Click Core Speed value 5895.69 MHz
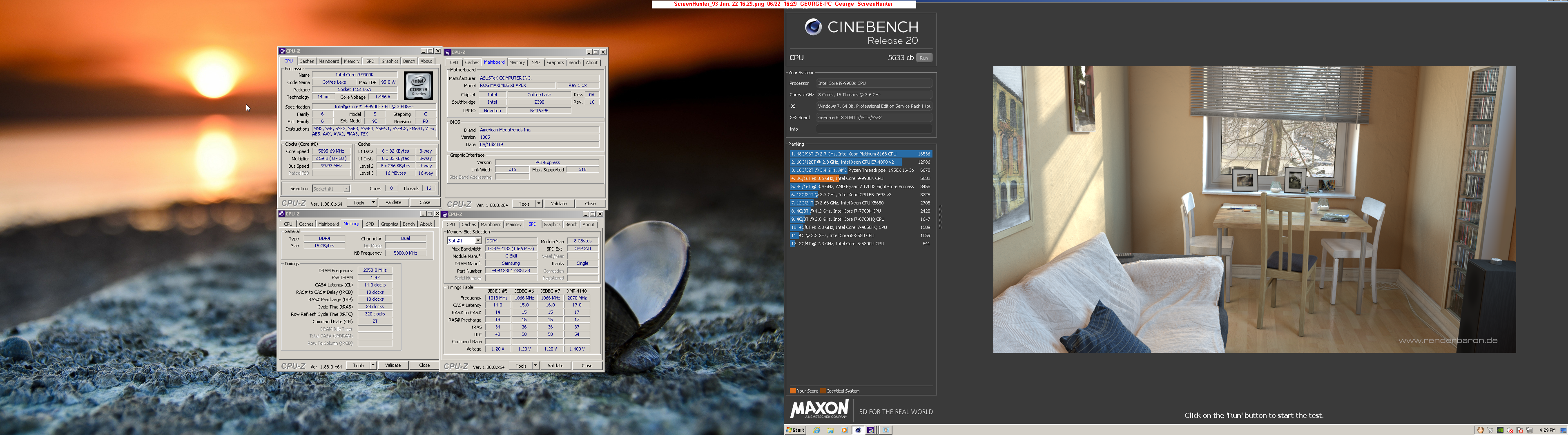 click(x=332, y=151)
